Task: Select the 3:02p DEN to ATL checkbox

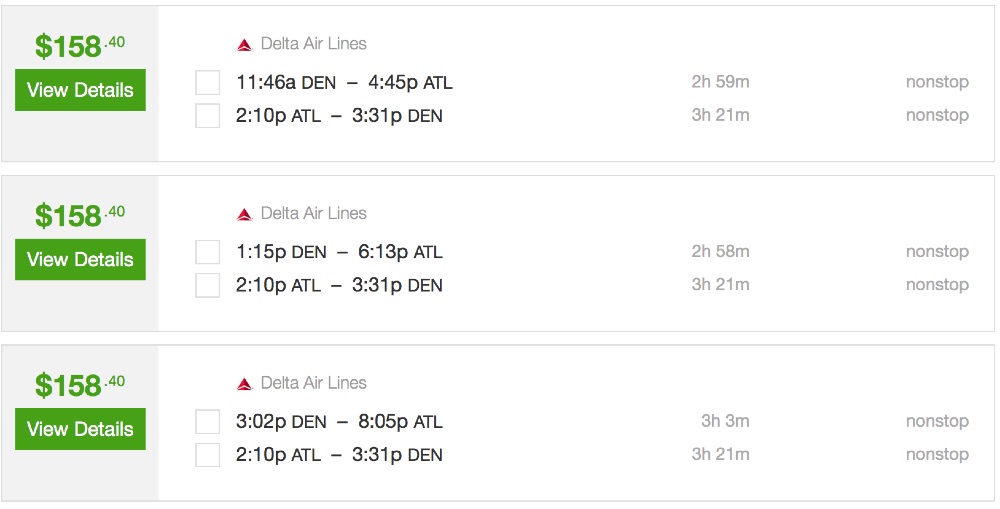Action: click(208, 421)
